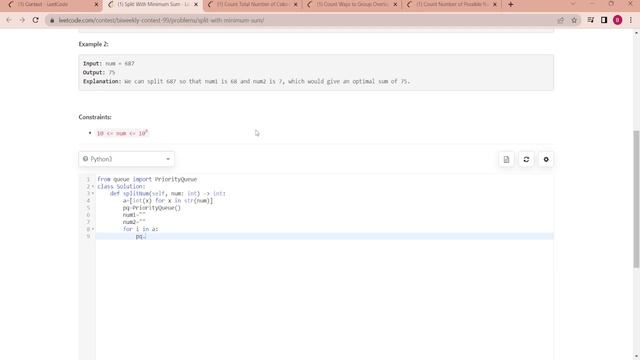Click the Explanation text of Example 2
Viewport: 640px width, 360px height.
pyautogui.click(x=246, y=82)
